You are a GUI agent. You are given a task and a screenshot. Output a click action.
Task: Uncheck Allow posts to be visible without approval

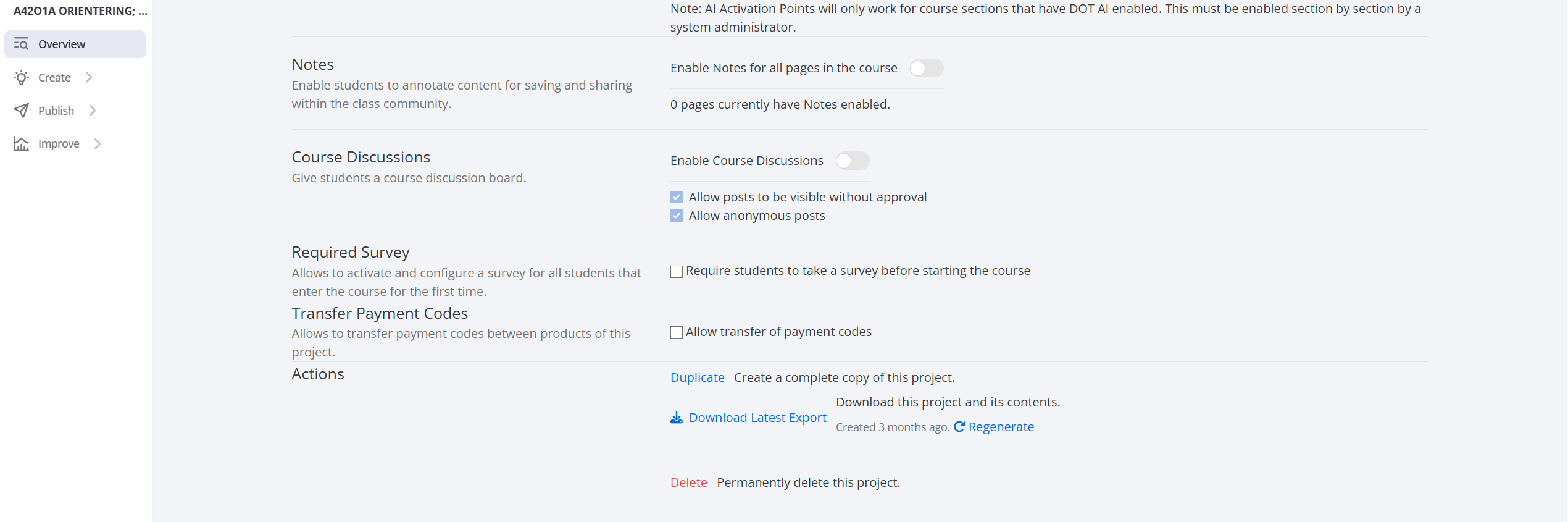pos(677,197)
